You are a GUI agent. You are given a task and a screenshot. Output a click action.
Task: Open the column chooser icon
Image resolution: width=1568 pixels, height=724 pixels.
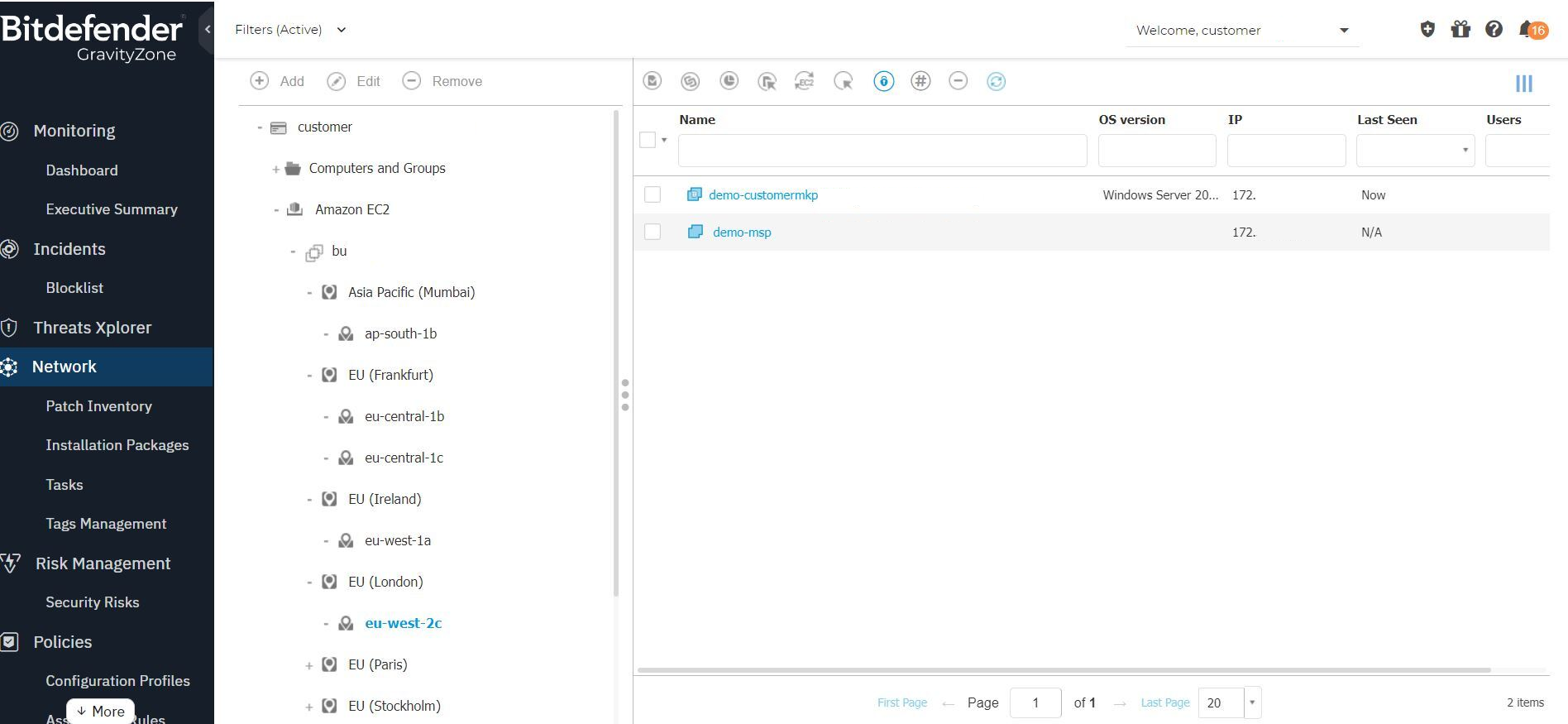(x=1523, y=84)
